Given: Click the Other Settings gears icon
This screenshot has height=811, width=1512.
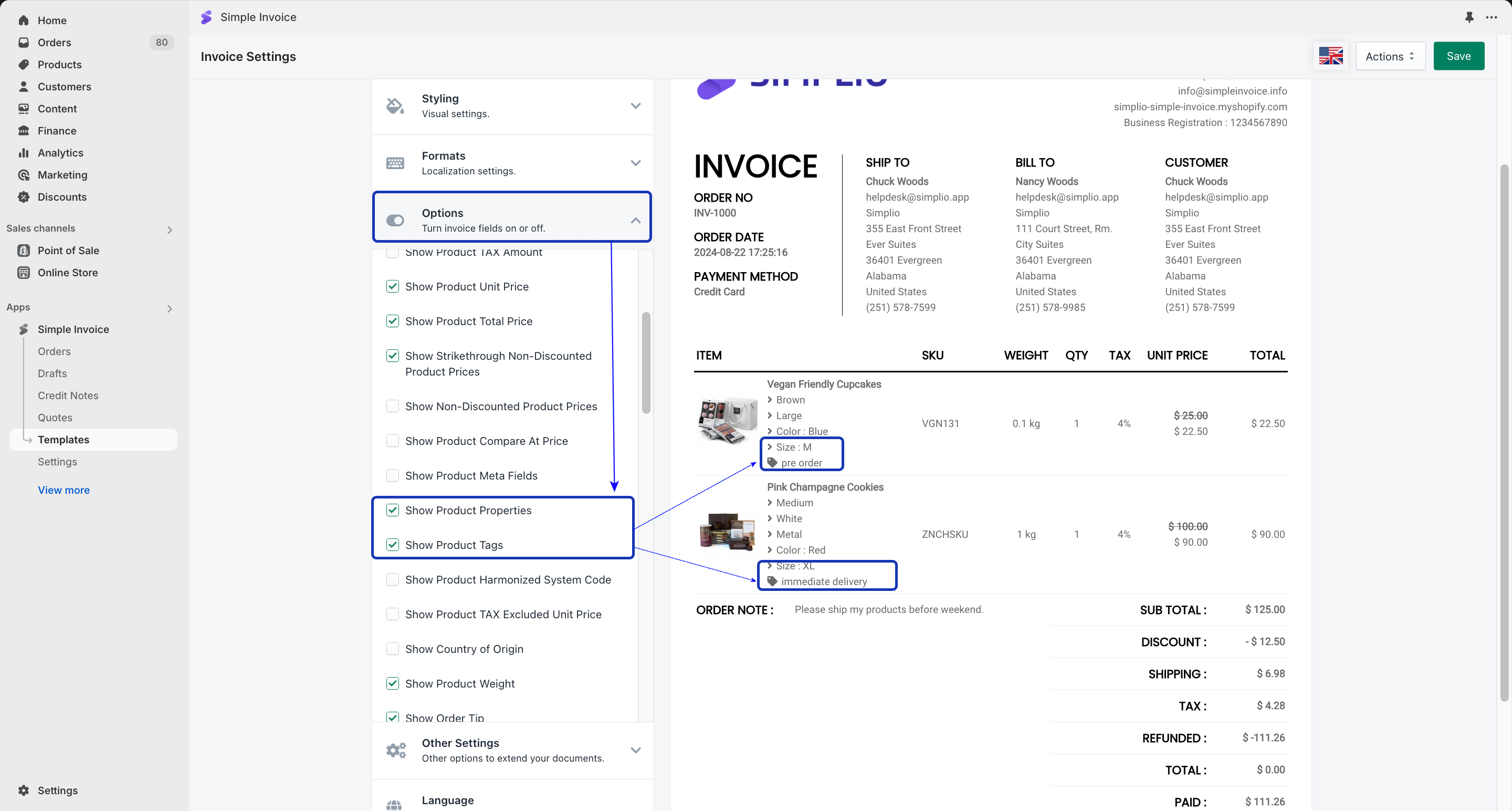Looking at the screenshot, I should click(x=396, y=750).
